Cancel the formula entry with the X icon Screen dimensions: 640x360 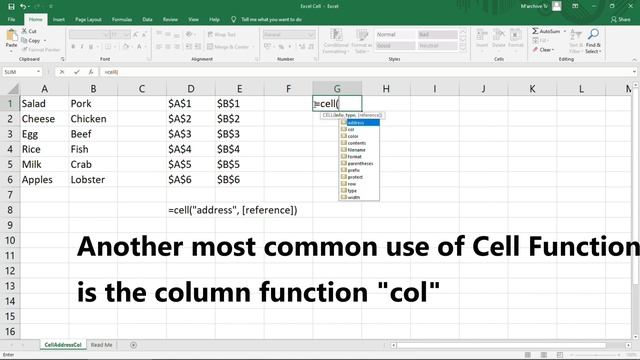(x=62, y=72)
